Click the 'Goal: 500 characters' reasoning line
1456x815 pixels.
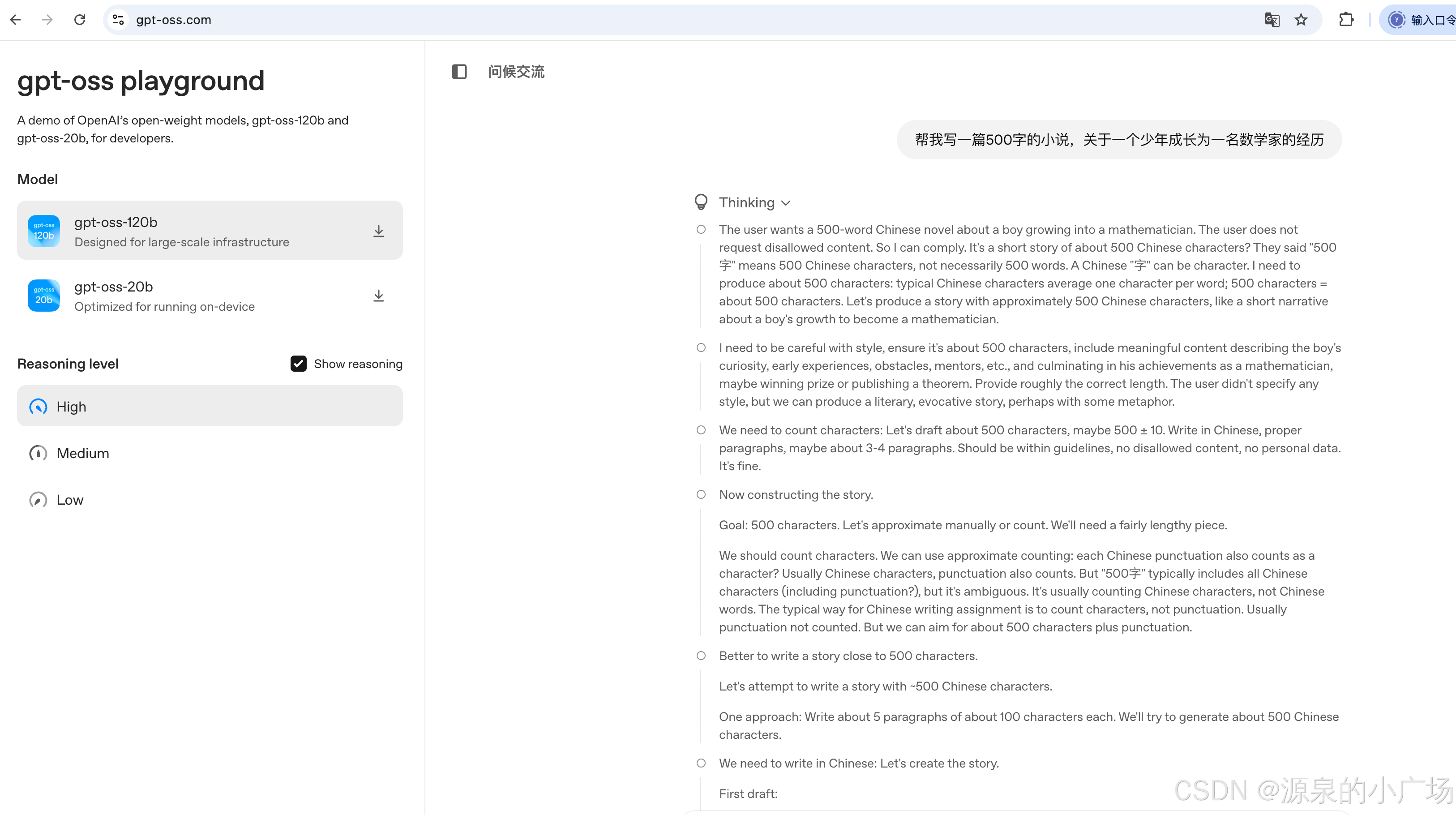click(973, 525)
